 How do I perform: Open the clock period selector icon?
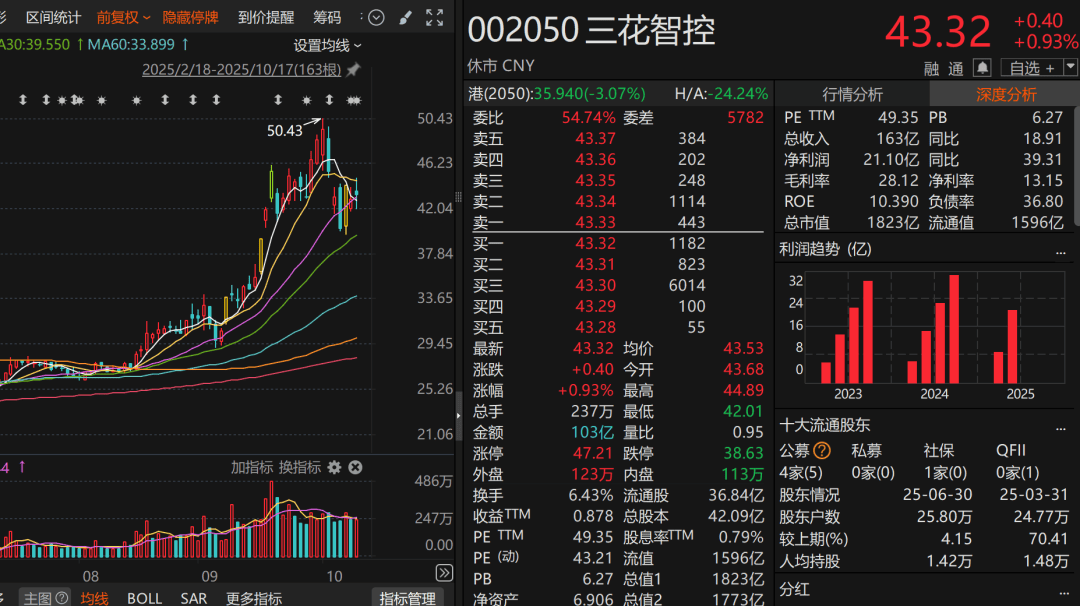tap(376, 17)
